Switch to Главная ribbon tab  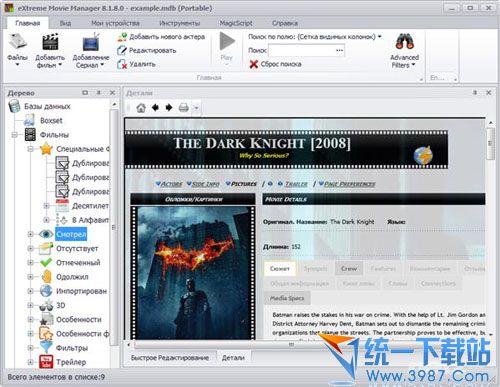point(28,23)
